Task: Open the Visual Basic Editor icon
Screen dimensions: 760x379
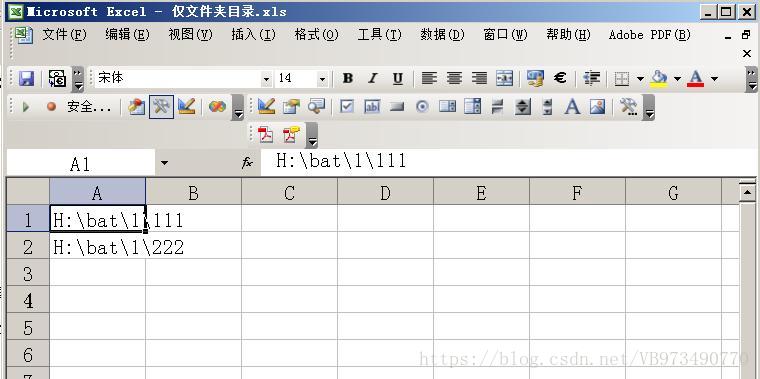Action: [x=136, y=107]
